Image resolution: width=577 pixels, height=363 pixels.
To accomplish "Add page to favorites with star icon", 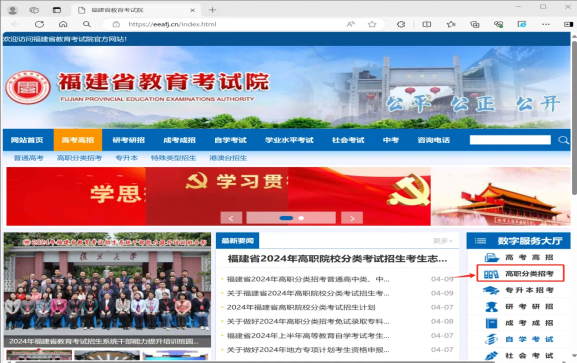I will pyautogui.click(x=372, y=24).
